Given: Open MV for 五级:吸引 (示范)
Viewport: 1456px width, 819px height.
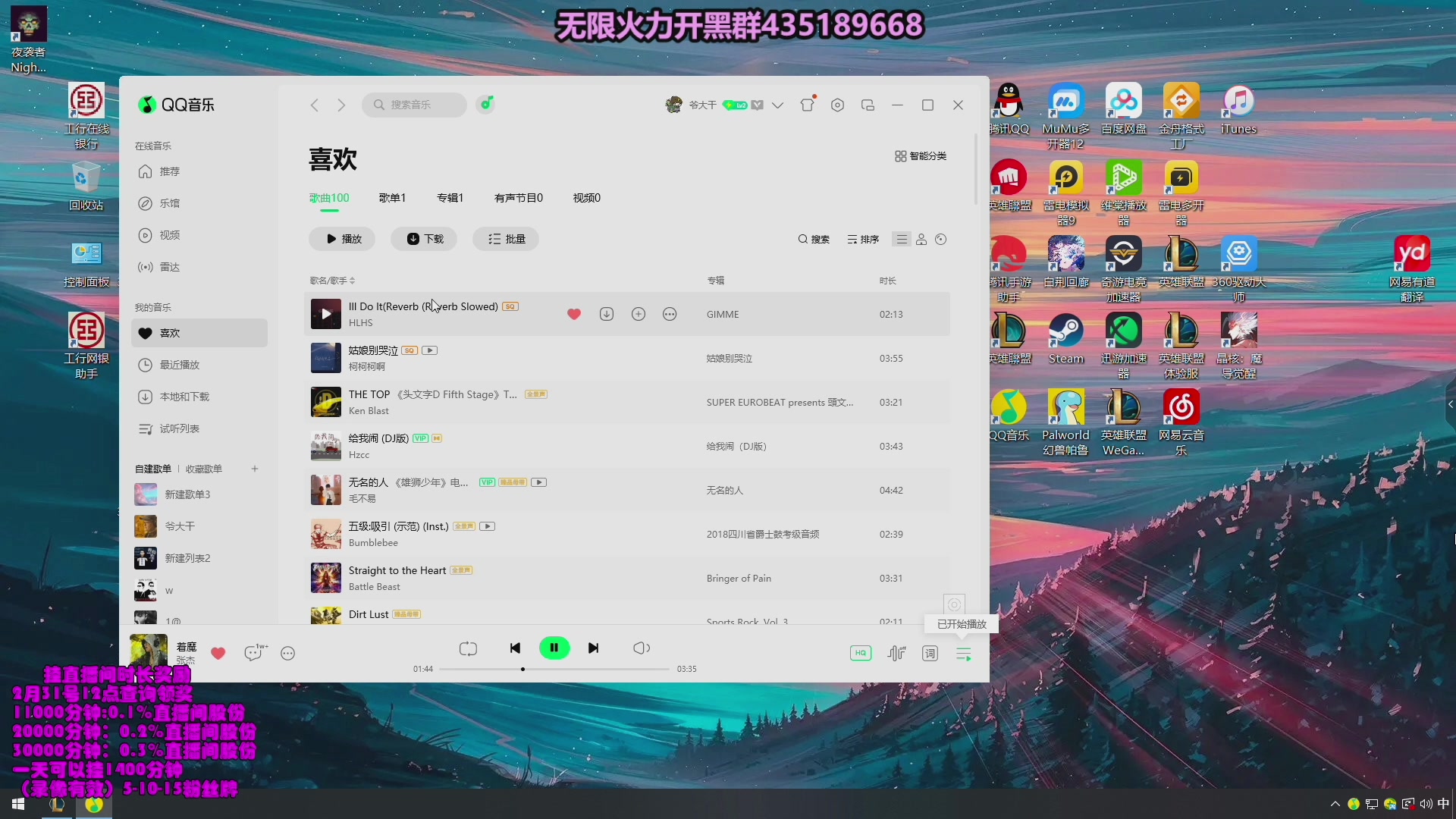Looking at the screenshot, I should click(x=487, y=526).
